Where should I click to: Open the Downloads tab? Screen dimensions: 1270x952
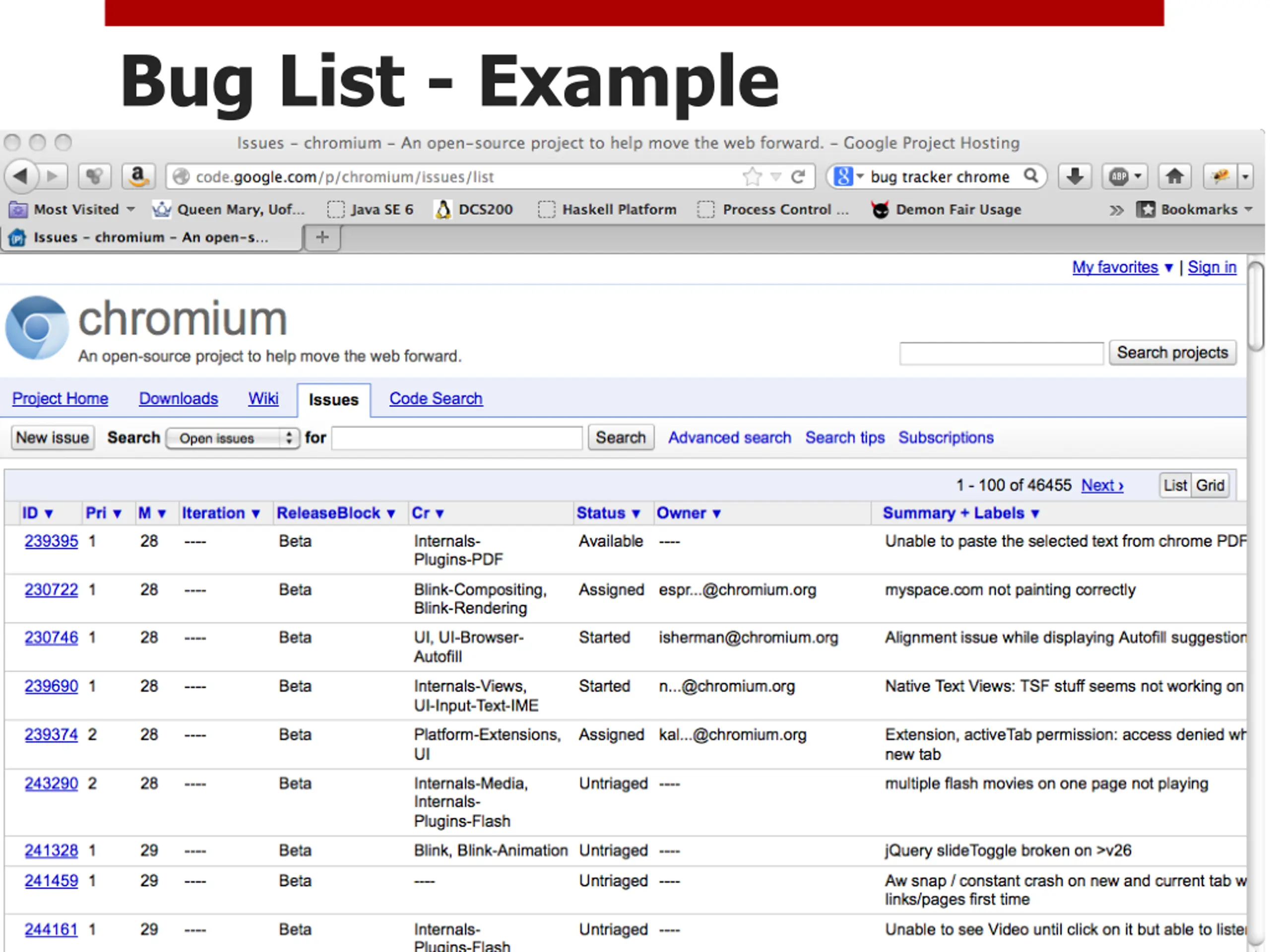tap(179, 398)
